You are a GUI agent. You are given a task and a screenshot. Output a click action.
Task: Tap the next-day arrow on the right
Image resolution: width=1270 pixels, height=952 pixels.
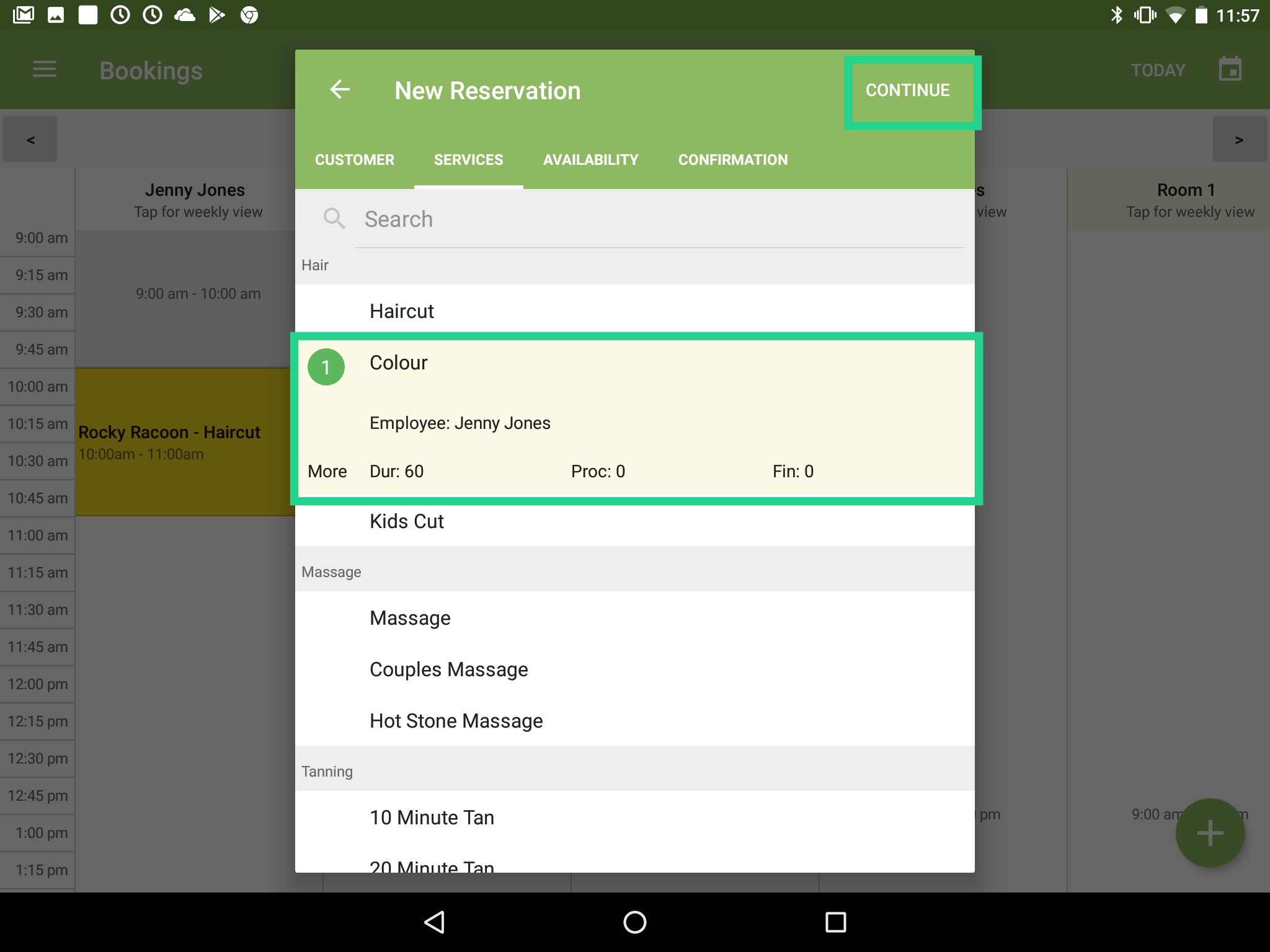(1240, 139)
